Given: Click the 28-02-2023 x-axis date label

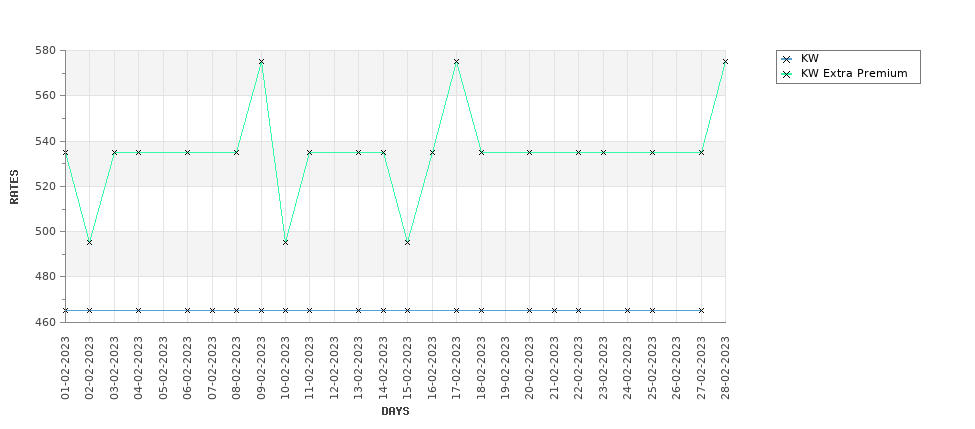Looking at the screenshot, I should (x=725, y=367).
